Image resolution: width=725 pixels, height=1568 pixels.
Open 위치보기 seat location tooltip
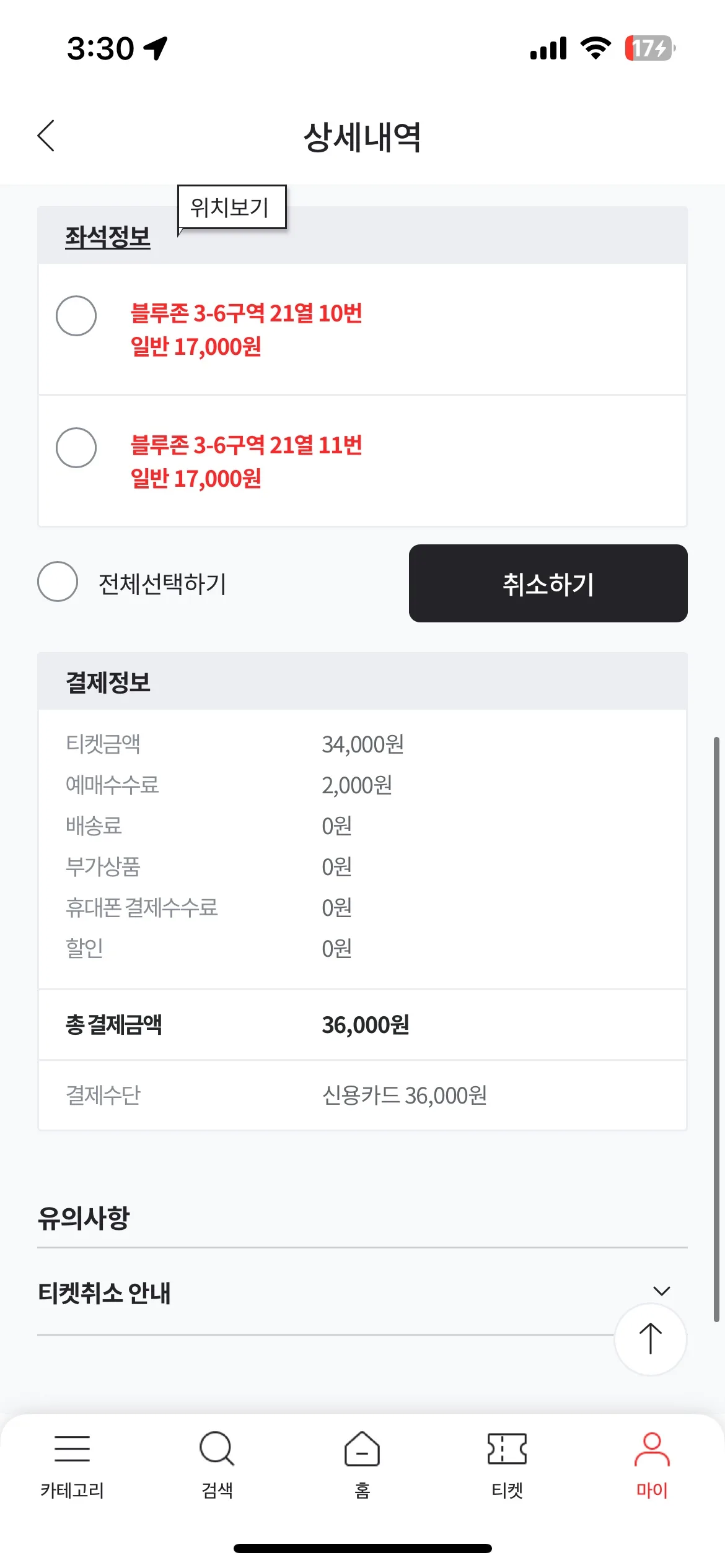coord(232,207)
